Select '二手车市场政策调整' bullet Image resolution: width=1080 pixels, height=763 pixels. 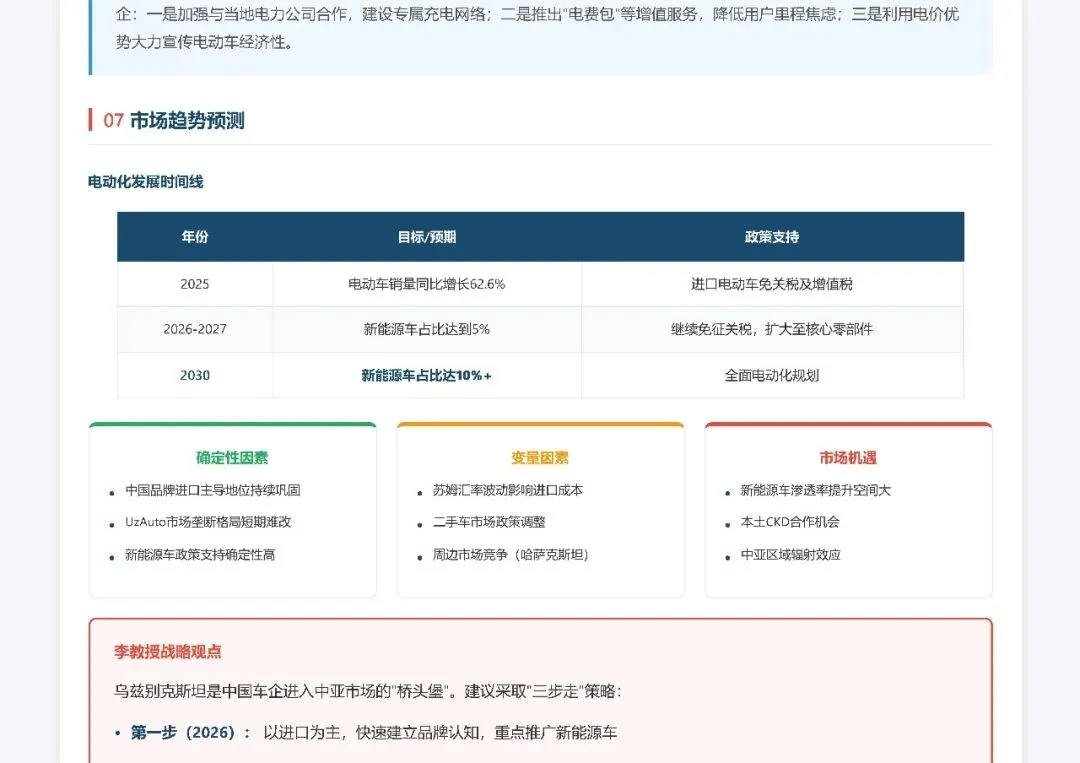coord(489,522)
